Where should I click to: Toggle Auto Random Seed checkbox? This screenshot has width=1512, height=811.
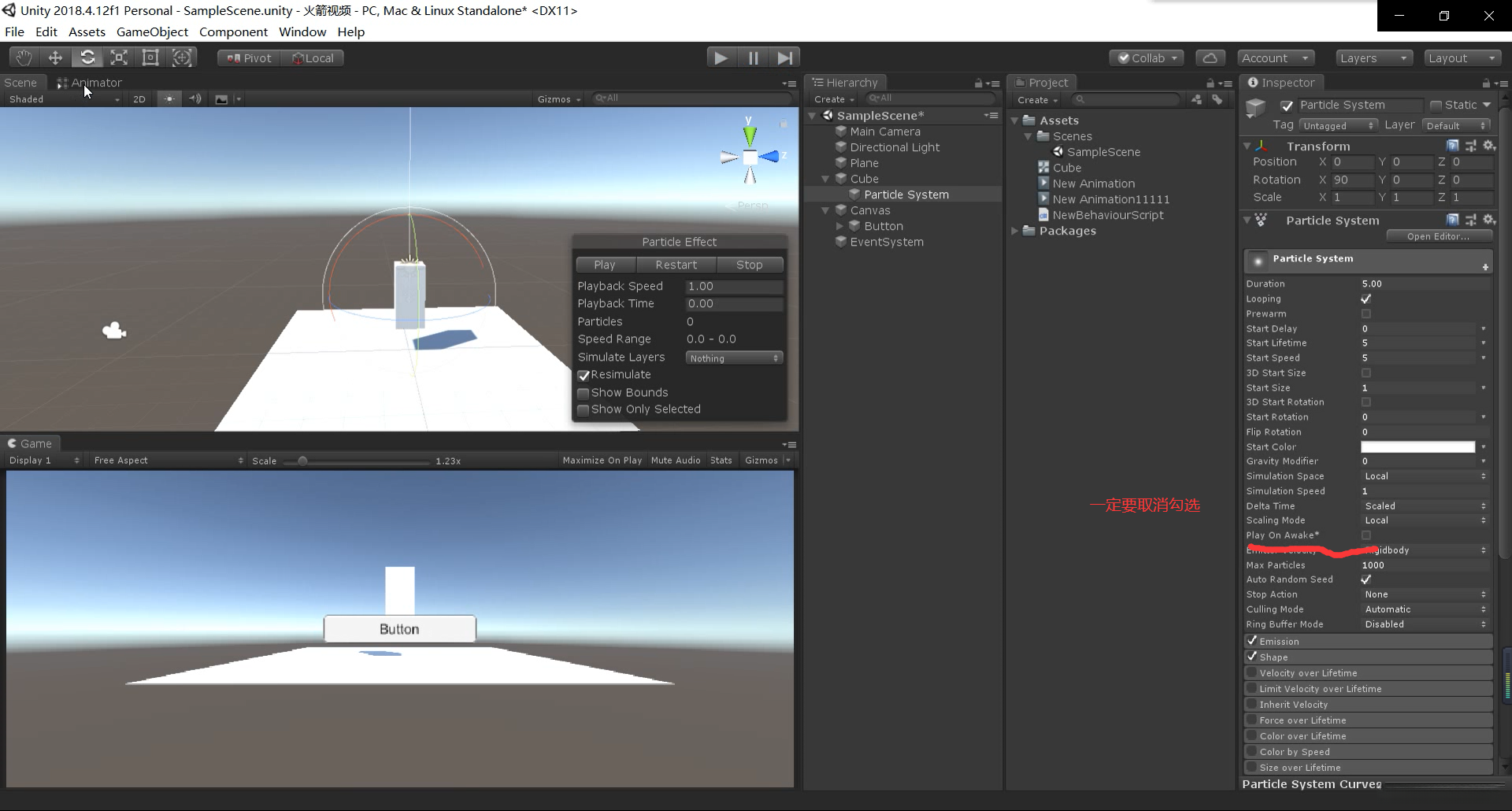pyautogui.click(x=1366, y=580)
